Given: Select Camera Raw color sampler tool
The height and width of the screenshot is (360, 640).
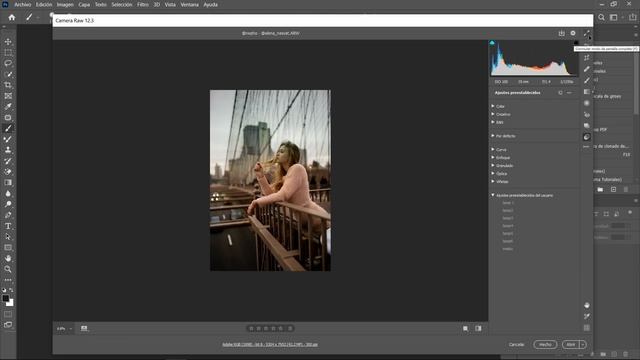Looking at the screenshot, I should click(x=587, y=317).
